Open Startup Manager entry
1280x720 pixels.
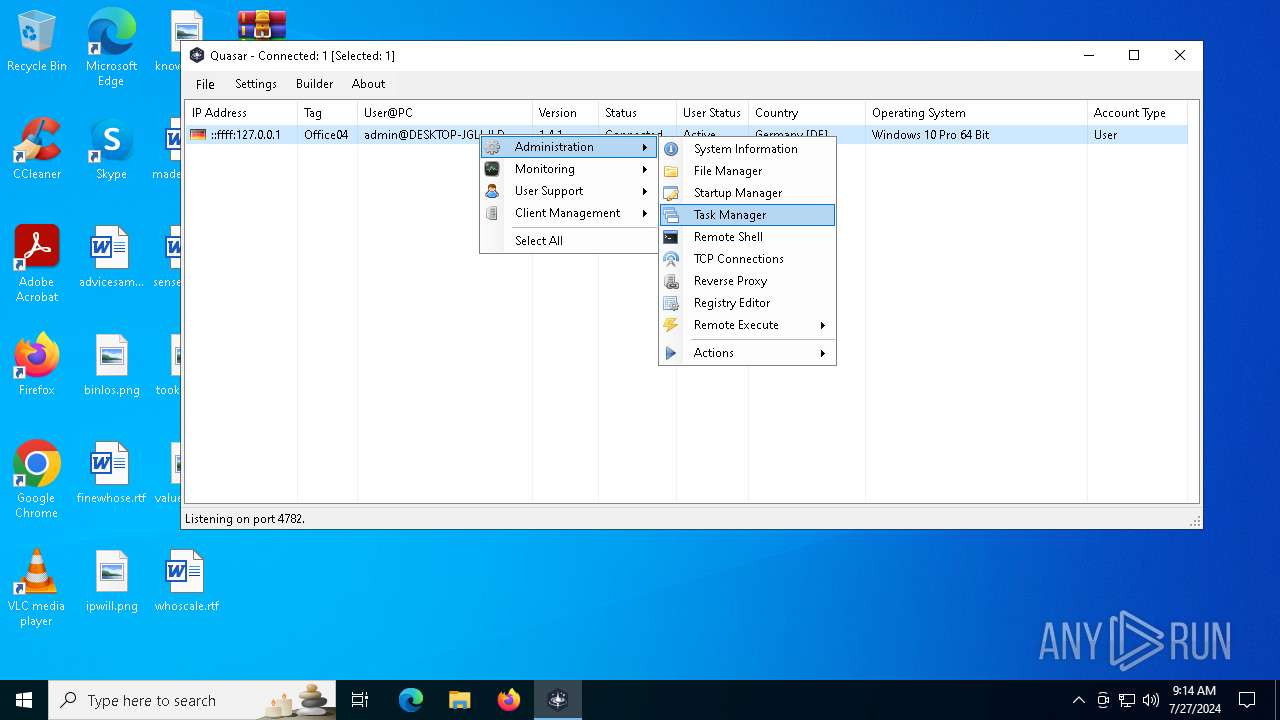pyautogui.click(x=746, y=193)
